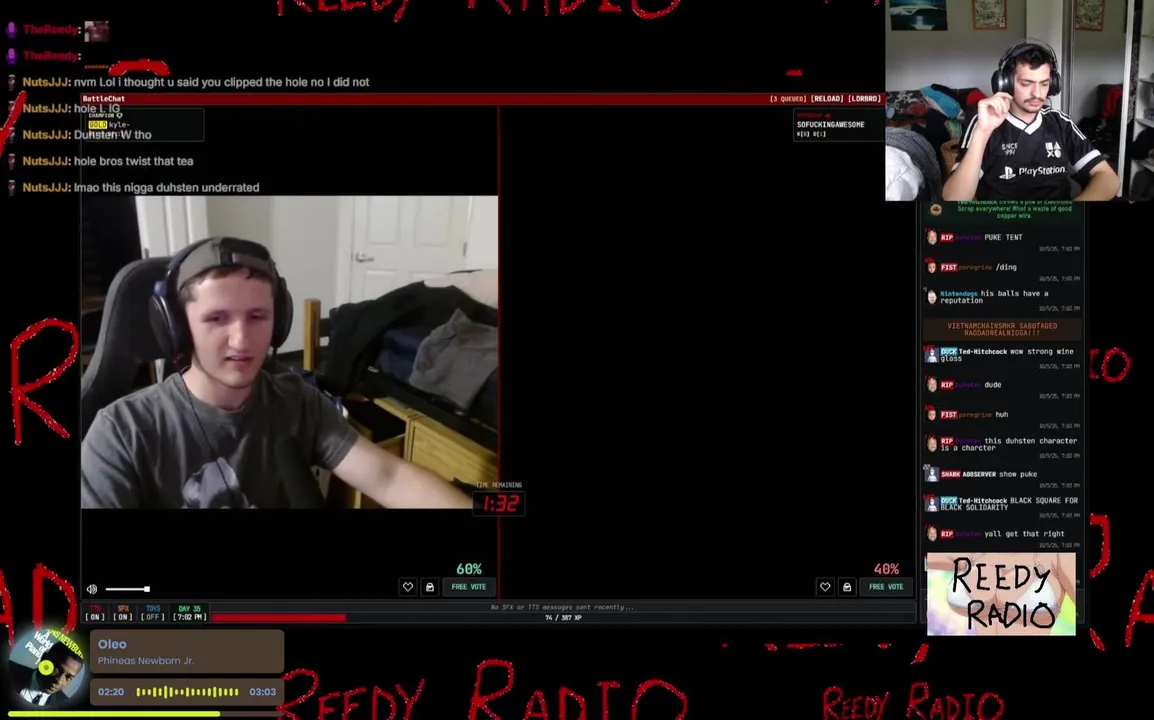Toggle the SFX ON switch
The width and height of the screenshot is (1154, 720).
coord(123,613)
